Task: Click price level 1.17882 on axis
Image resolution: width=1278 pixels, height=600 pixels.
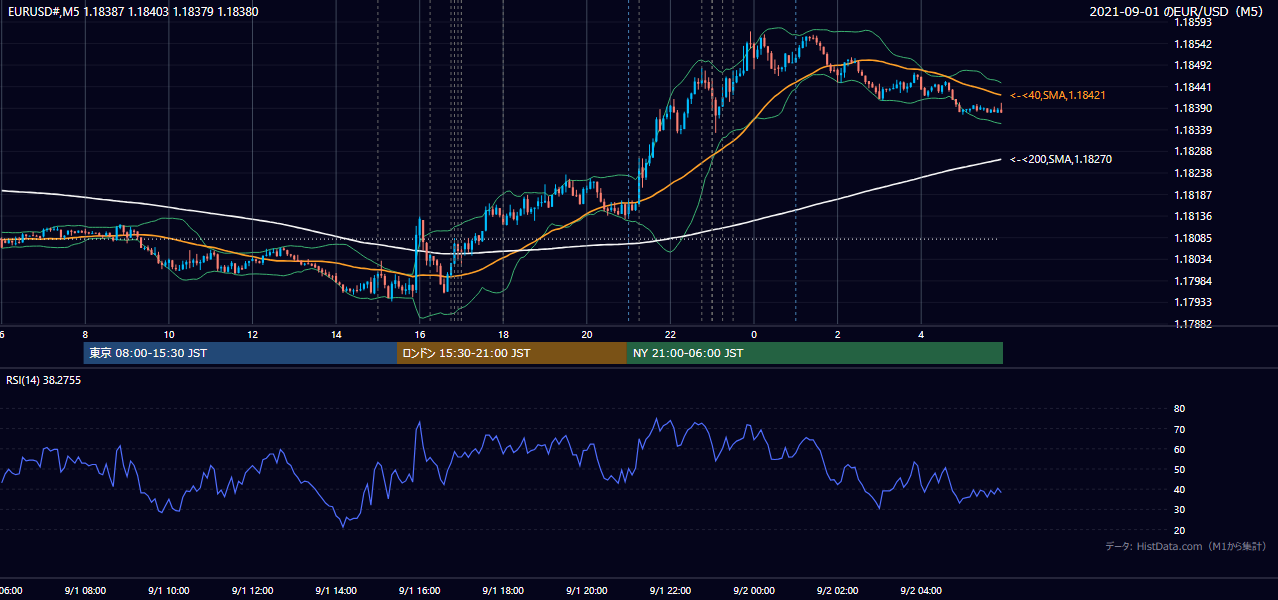Action: coord(1193,324)
